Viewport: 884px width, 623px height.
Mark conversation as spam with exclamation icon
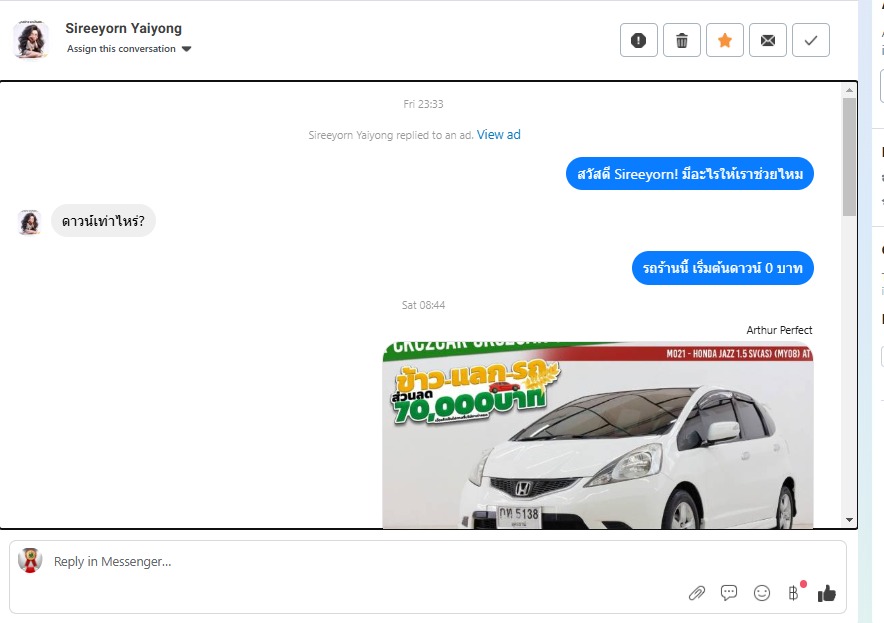pyautogui.click(x=638, y=40)
